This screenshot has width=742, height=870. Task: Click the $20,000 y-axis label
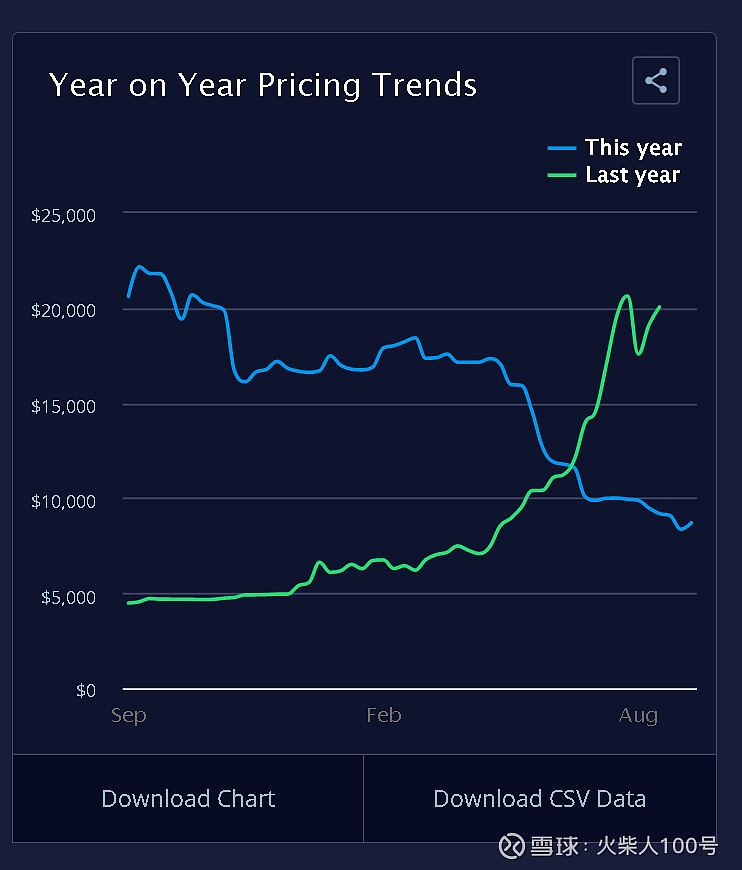63,310
